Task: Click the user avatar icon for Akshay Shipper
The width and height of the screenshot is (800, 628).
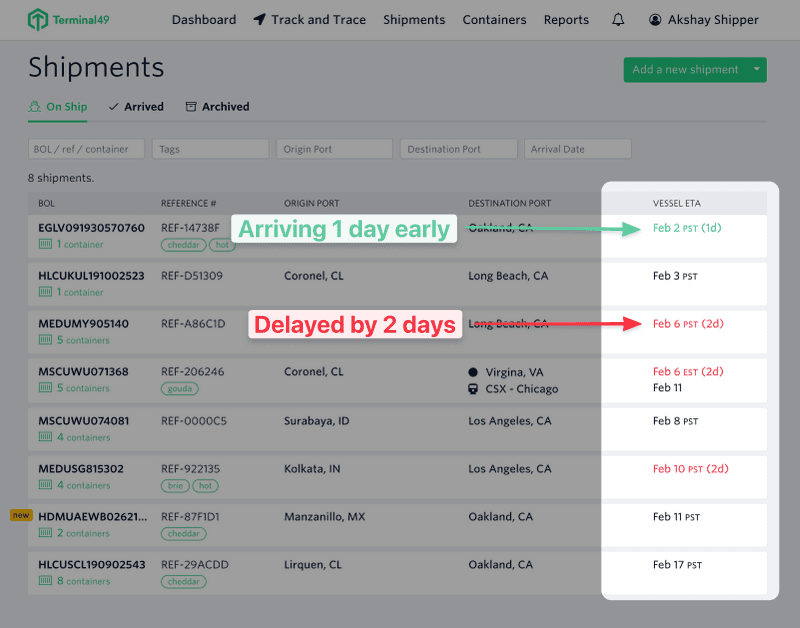Action: click(x=655, y=20)
